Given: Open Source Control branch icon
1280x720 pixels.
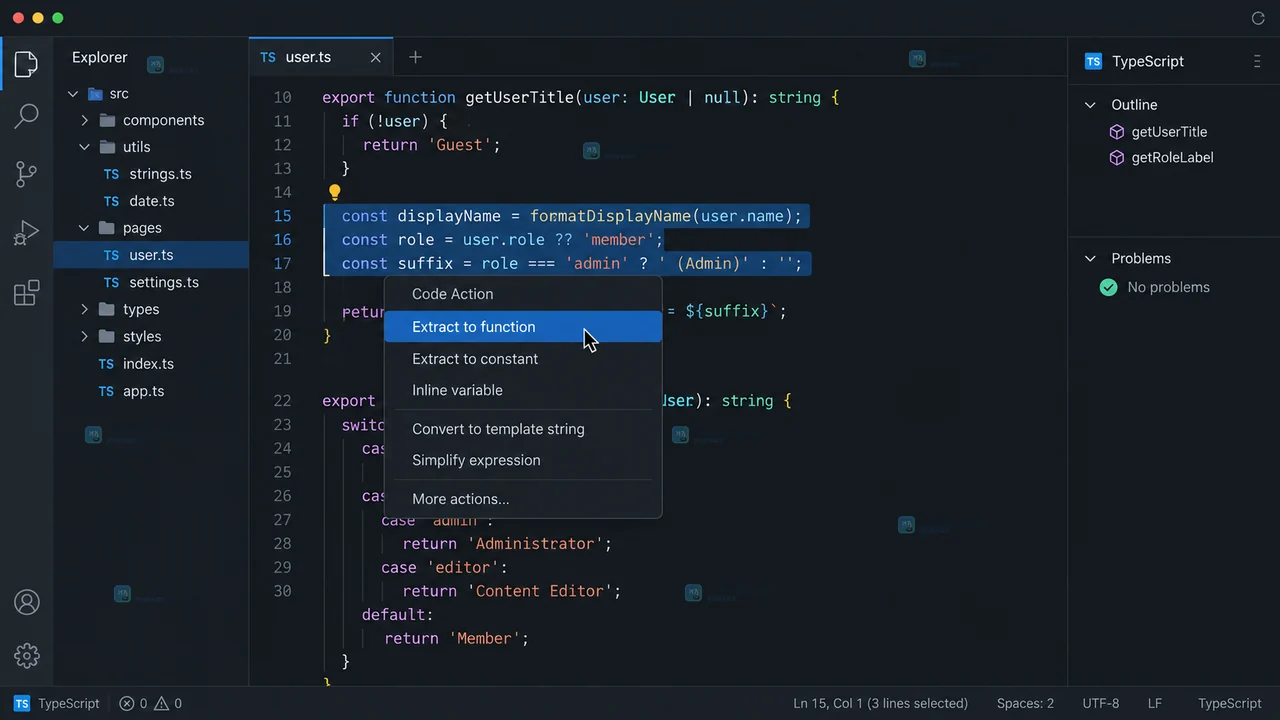Looking at the screenshot, I should [x=27, y=174].
